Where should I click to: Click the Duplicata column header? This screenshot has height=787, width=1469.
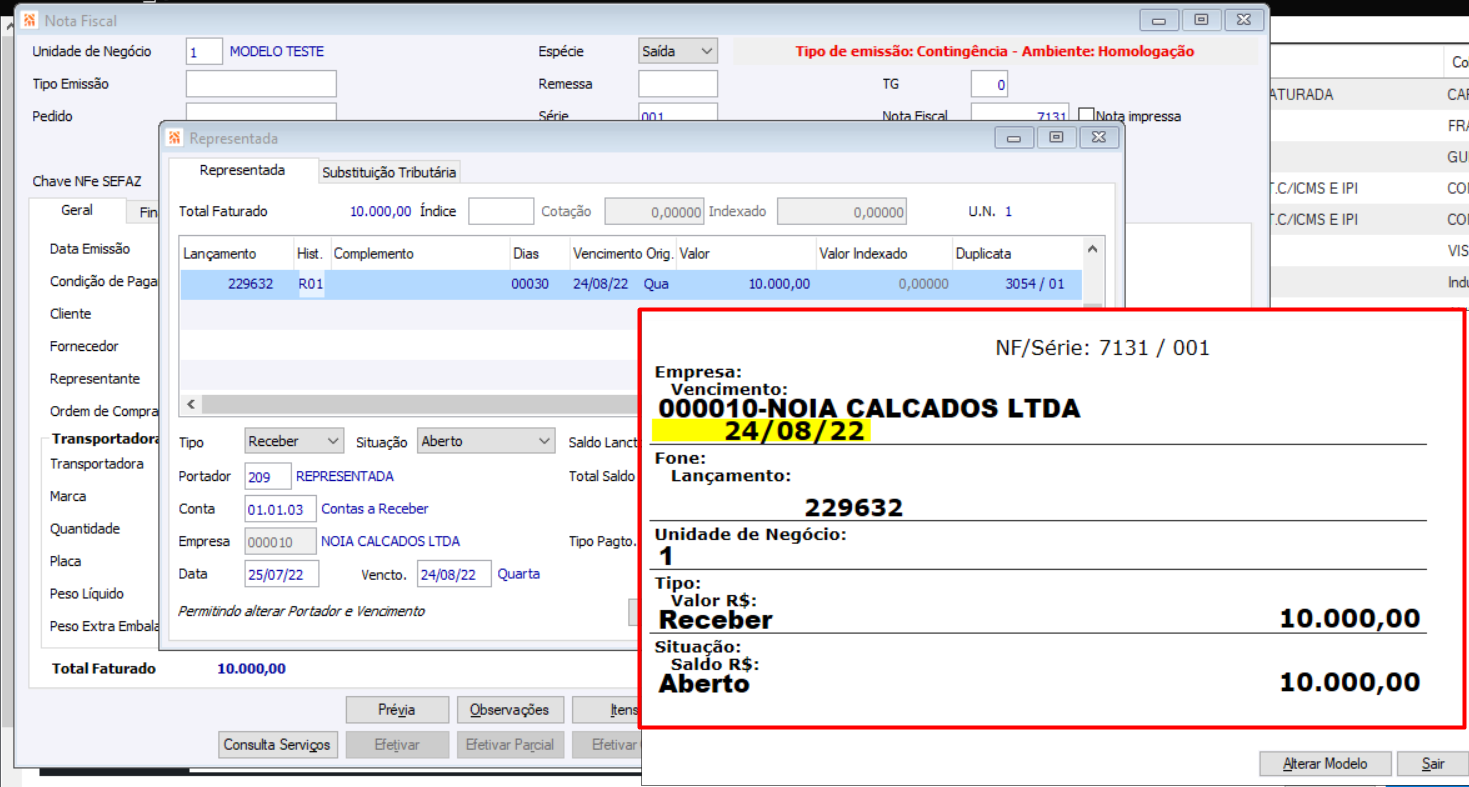(x=1017, y=254)
